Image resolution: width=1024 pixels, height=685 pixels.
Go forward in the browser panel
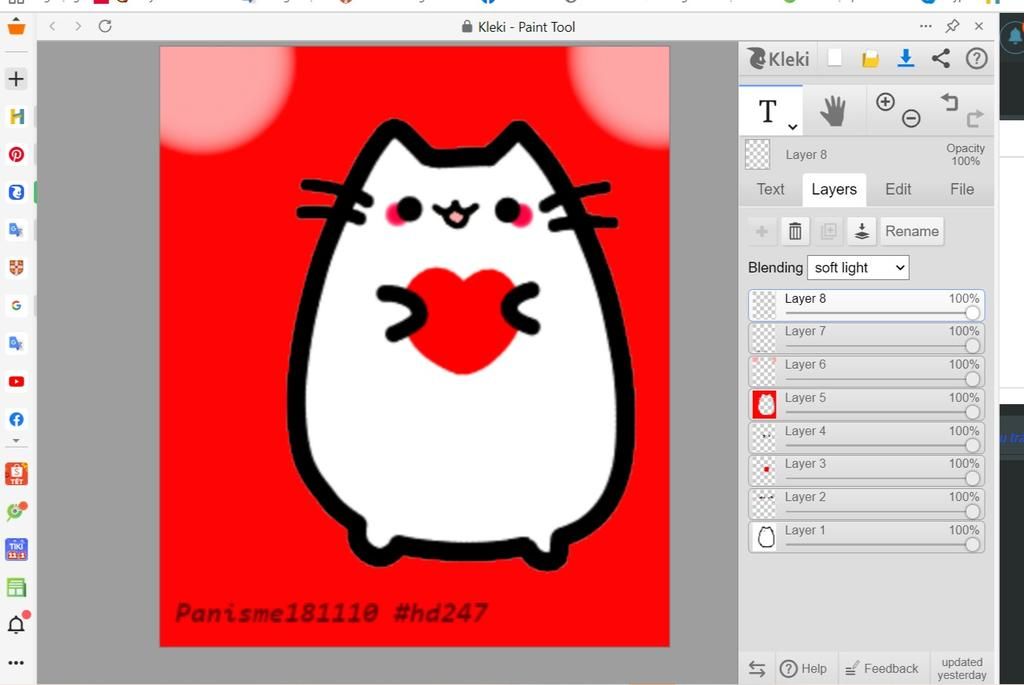click(x=78, y=26)
